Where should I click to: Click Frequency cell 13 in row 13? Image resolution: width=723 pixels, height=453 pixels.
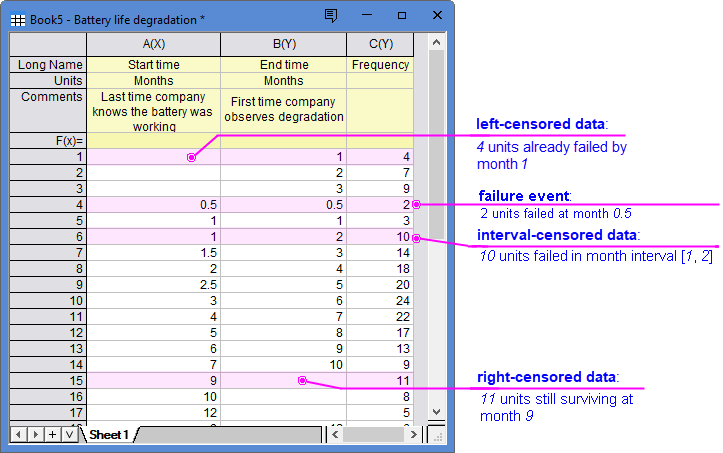pyautogui.click(x=380, y=349)
